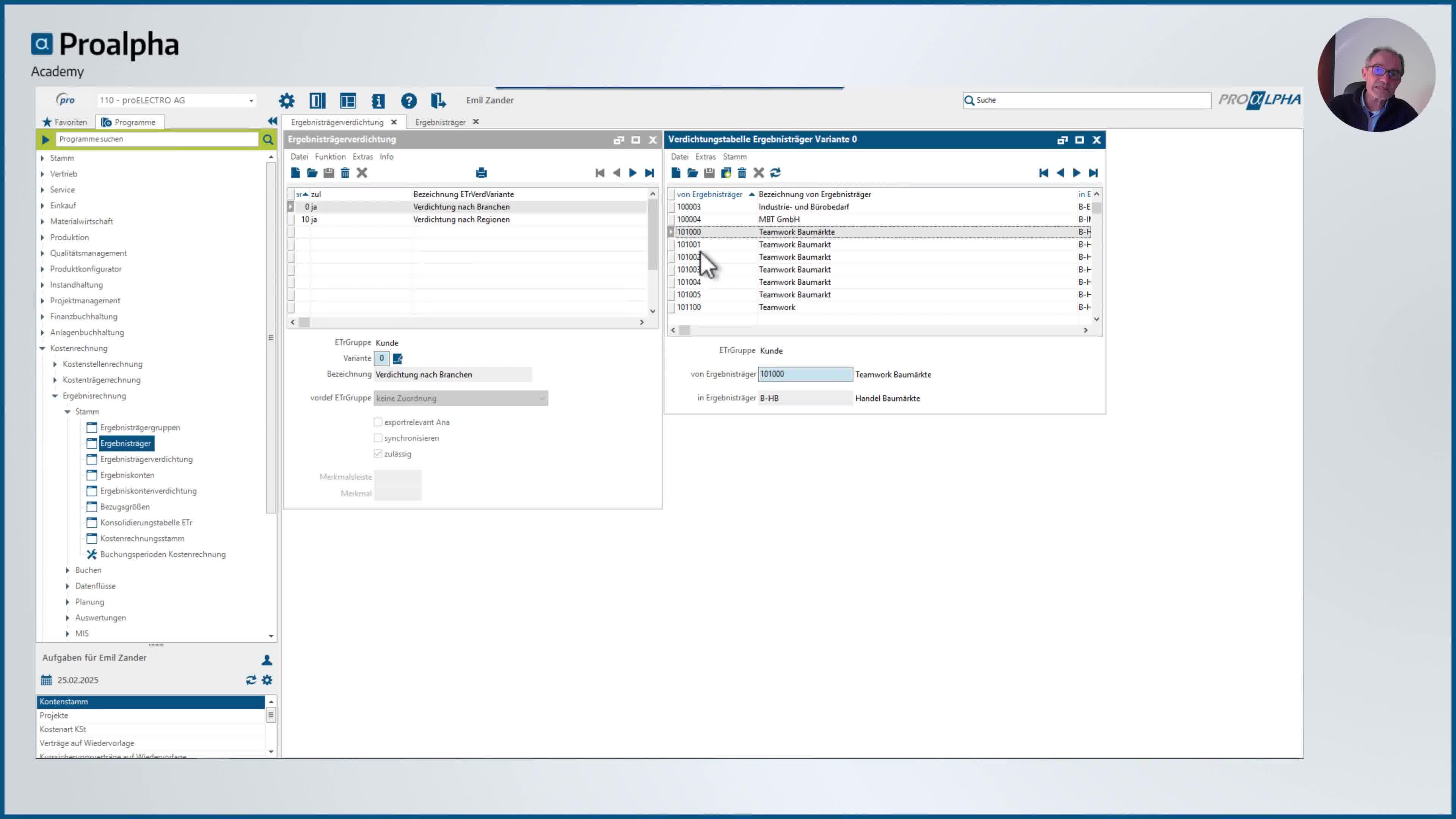Open the calendar icon beside 25.02.2025
This screenshot has width=1456, height=819.
[46, 680]
